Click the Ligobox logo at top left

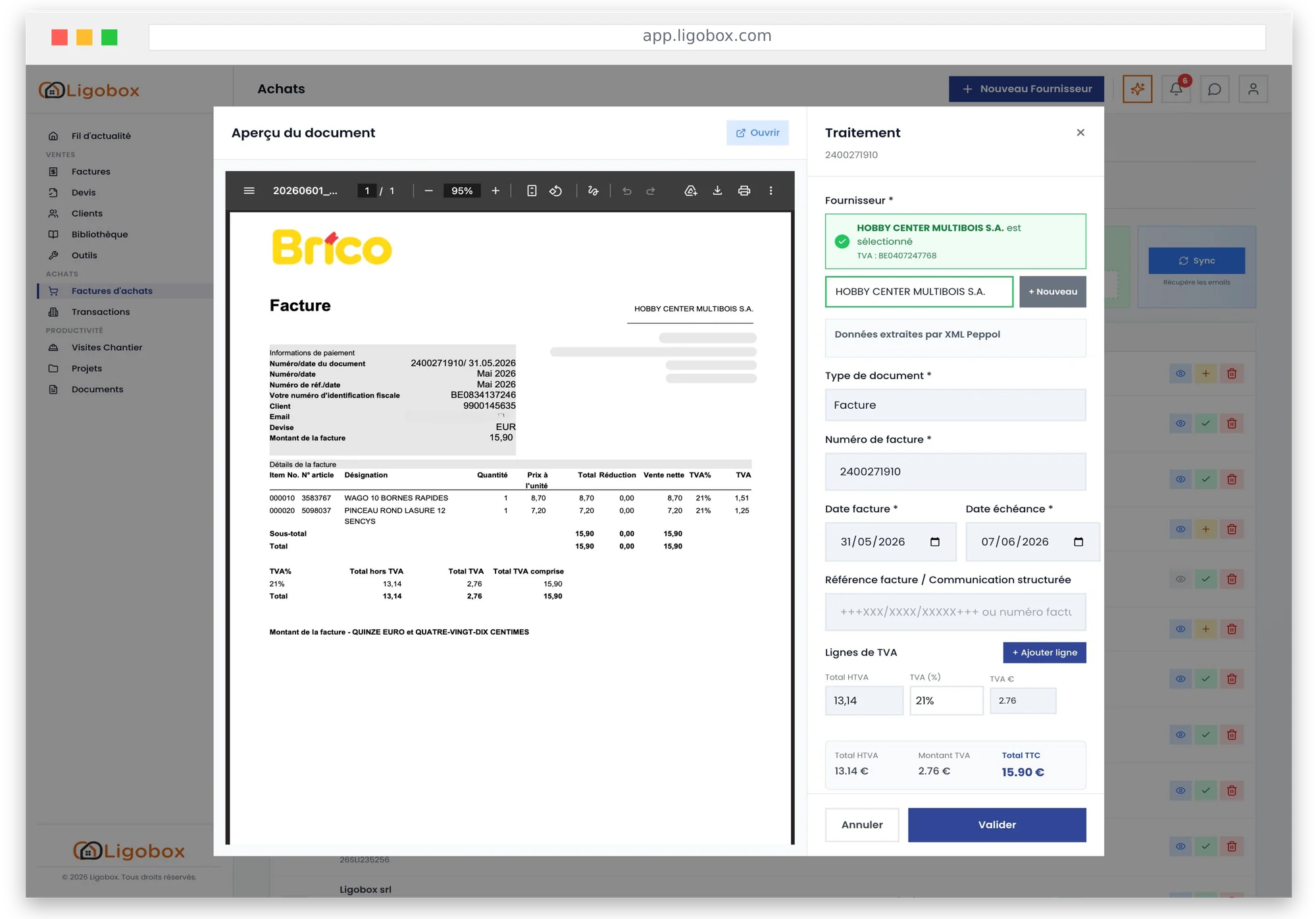click(x=89, y=90)
